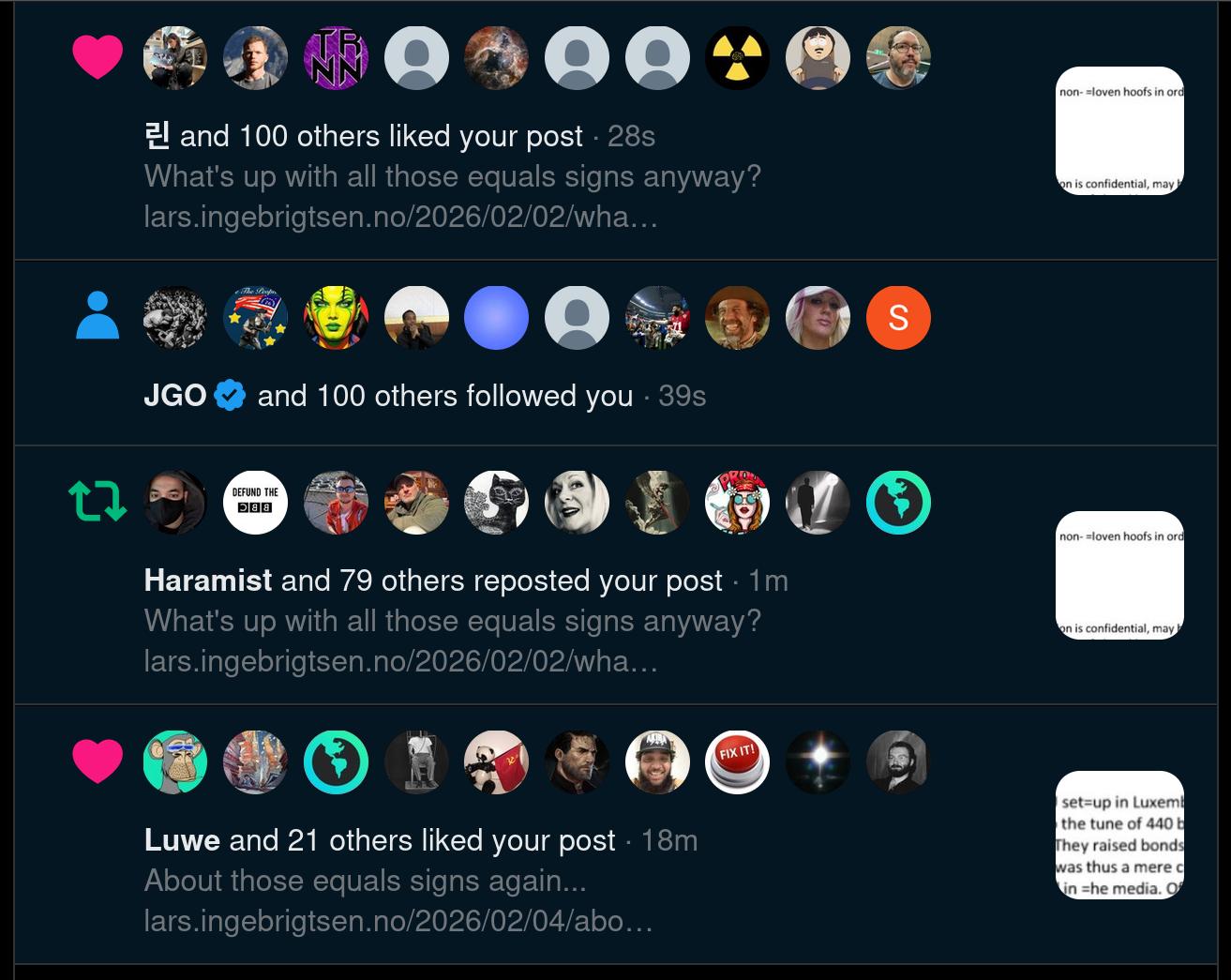Open the thumbnail beside Haramist repost notification
Image resolution: width=1231 pixels, height=980 pixels.
[x=1119, y=575]
